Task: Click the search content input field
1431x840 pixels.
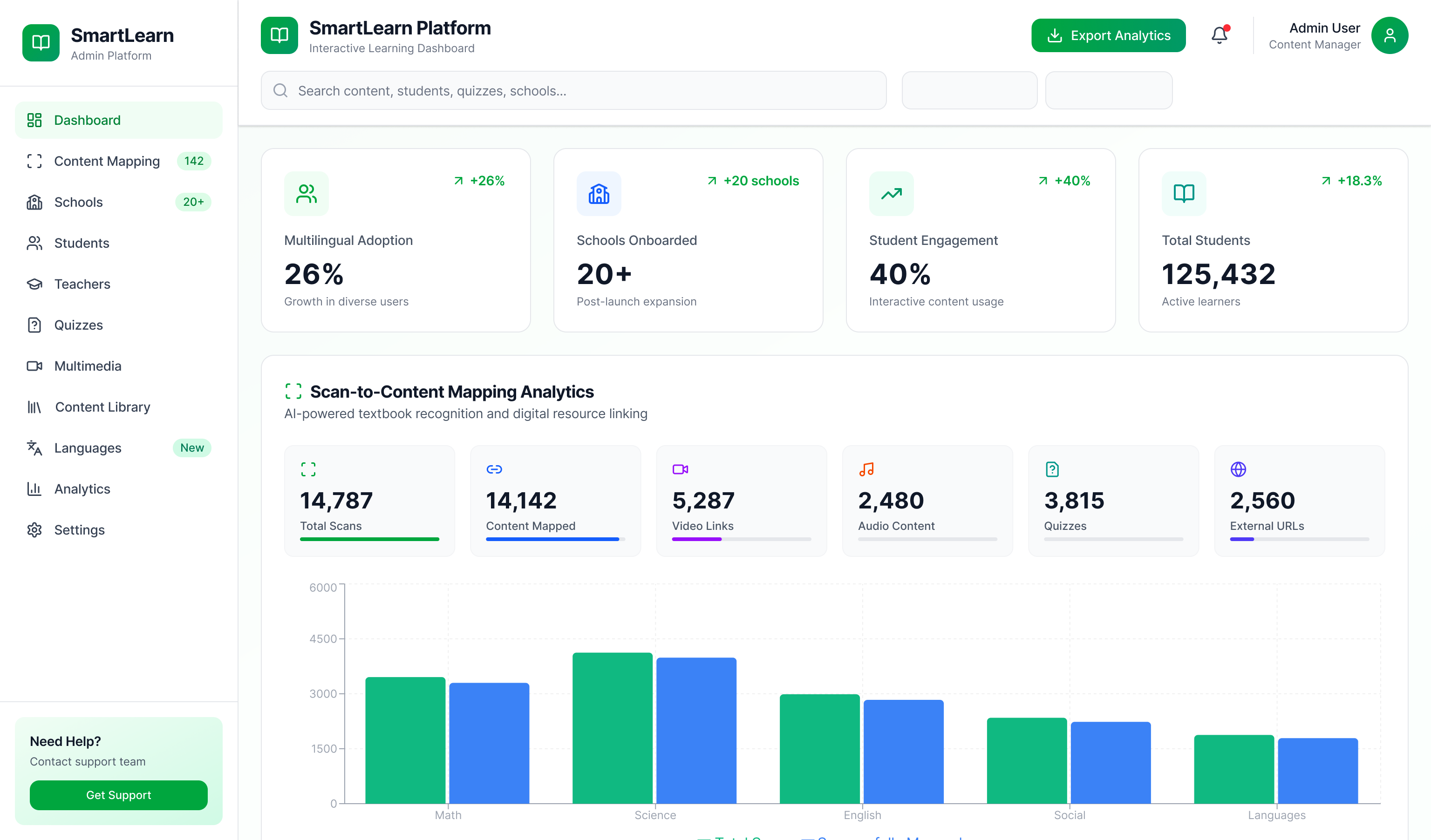Action: click(x=573, y=90)
